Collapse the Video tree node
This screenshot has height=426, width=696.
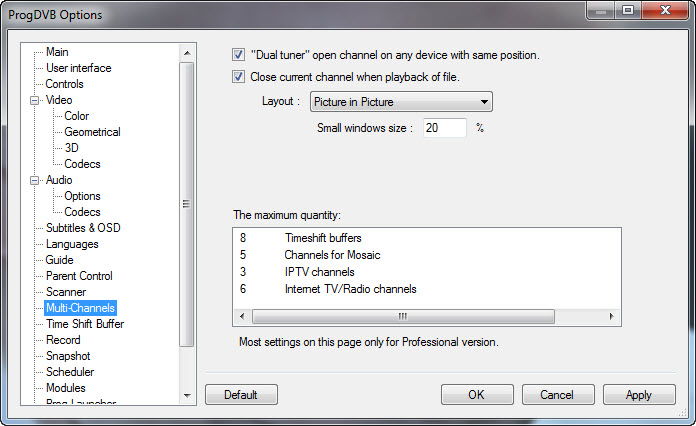[x=35, y=100]
